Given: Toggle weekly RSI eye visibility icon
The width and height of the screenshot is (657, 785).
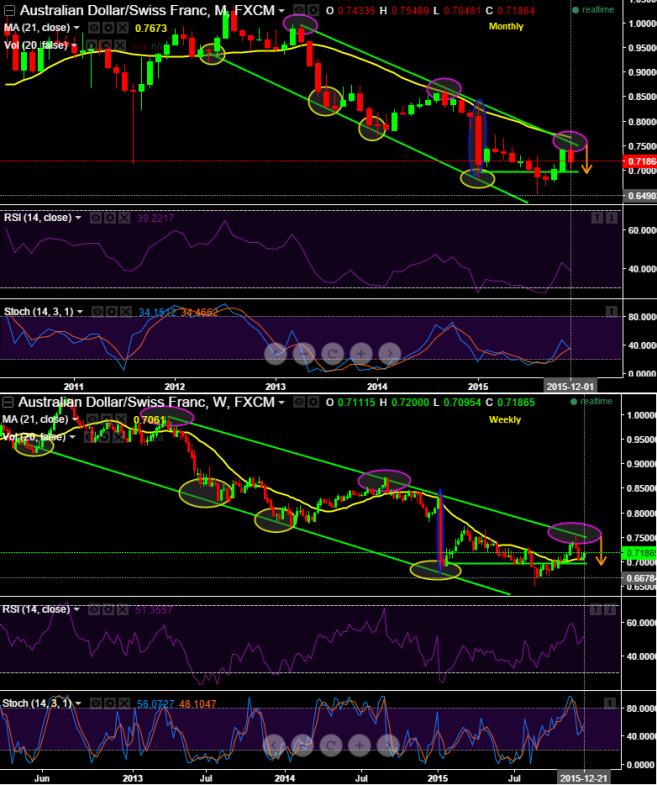Looking at the screenshot, I should coord(94,609).
